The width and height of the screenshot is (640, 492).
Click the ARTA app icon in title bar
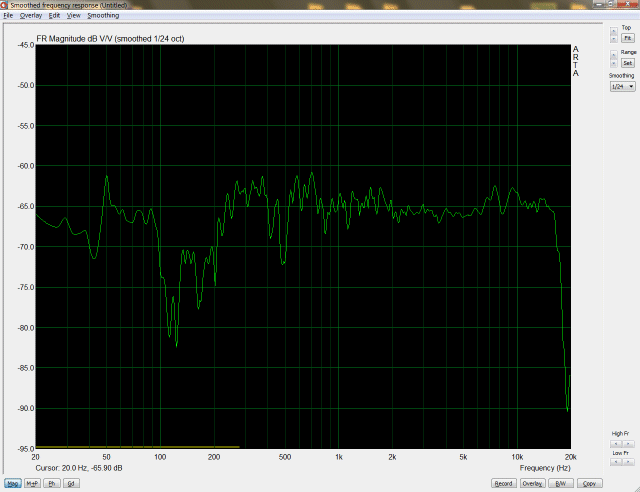[4, 5]
